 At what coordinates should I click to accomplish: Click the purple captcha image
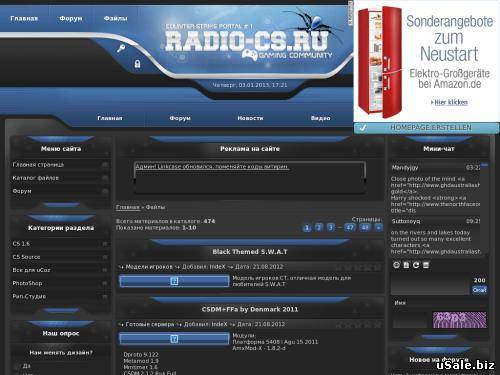tap(459, 320)
